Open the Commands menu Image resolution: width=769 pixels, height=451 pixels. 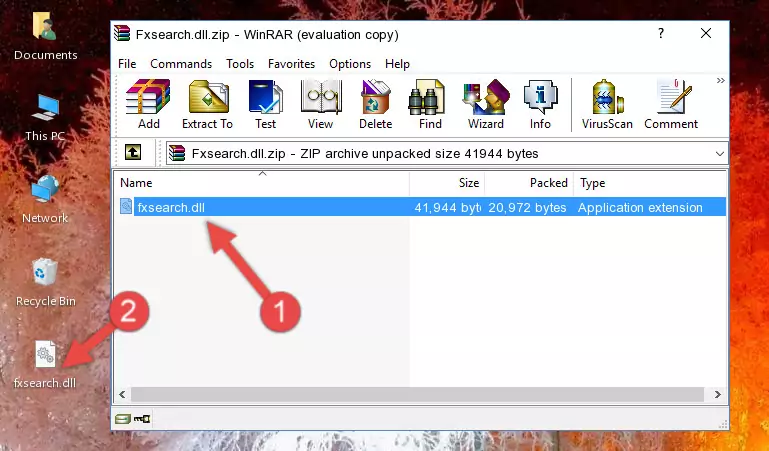[x=181, y=64]
